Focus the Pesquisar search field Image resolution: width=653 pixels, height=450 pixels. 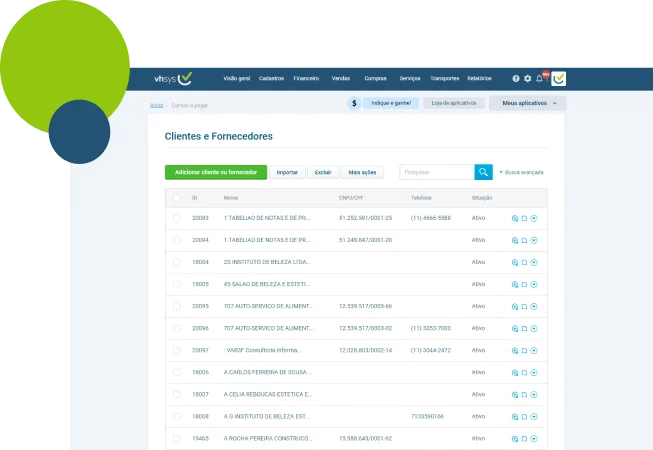point(437,172)
